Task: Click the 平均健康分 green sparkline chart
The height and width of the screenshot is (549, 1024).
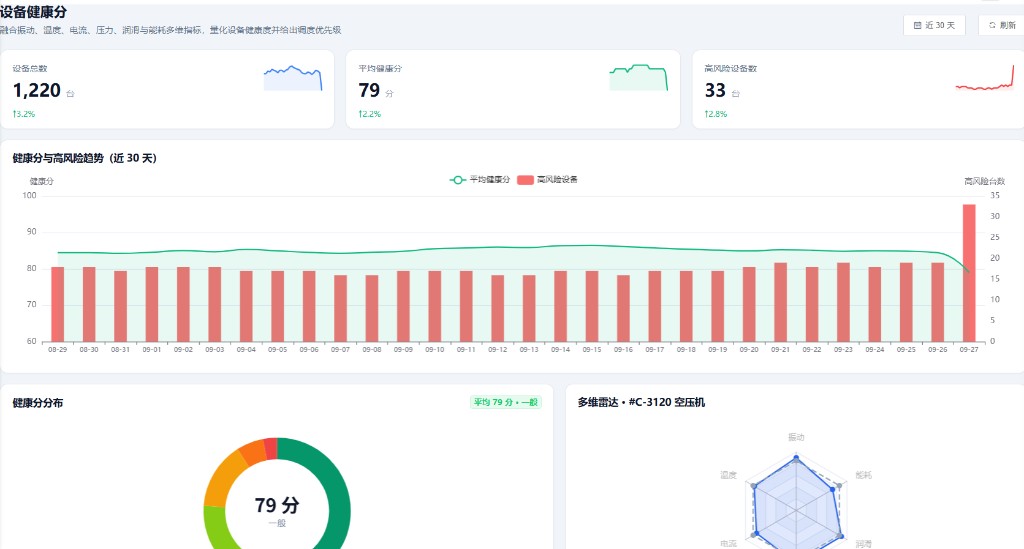Action: [639, 78]
